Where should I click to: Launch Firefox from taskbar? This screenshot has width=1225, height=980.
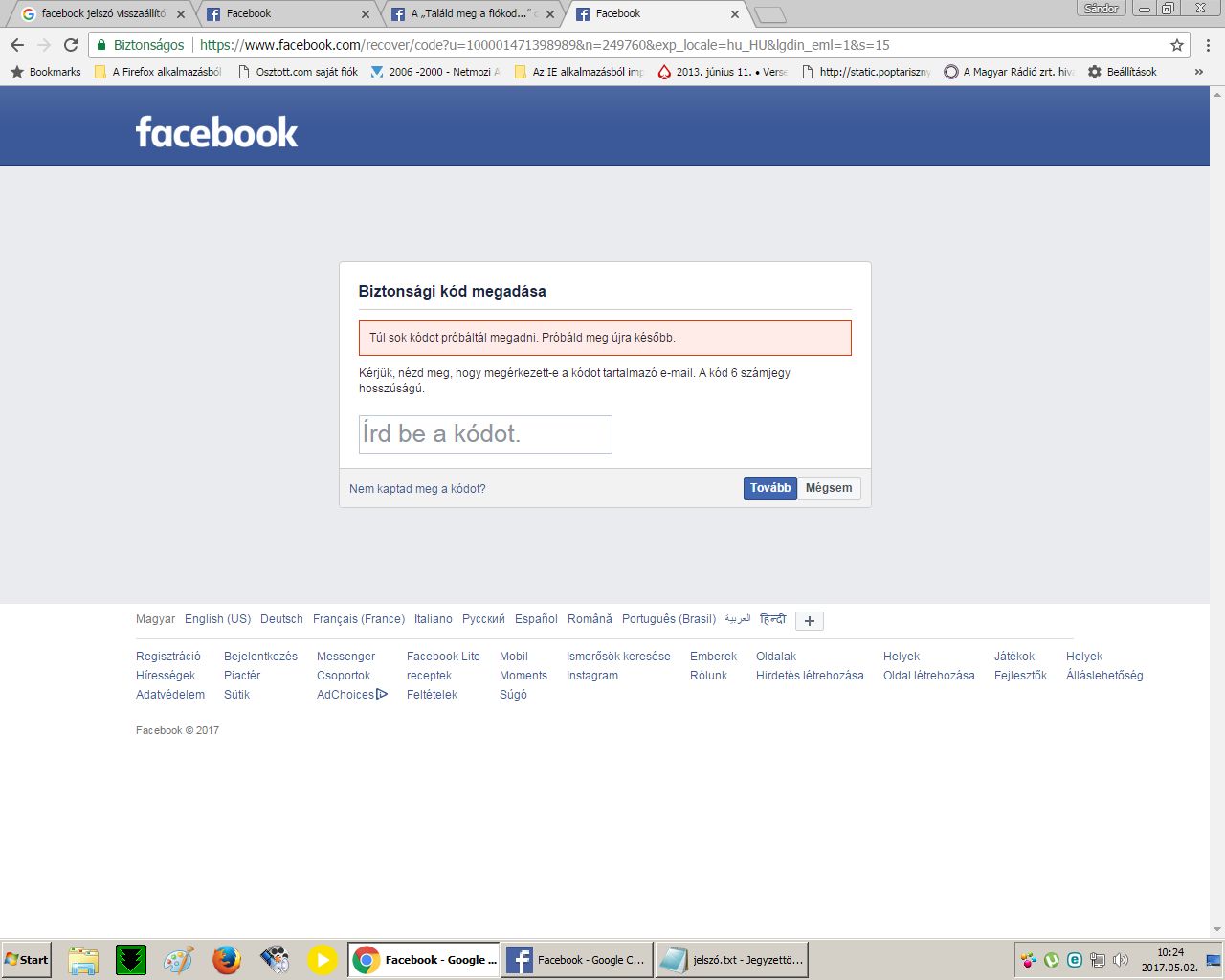tap(227, 960)
